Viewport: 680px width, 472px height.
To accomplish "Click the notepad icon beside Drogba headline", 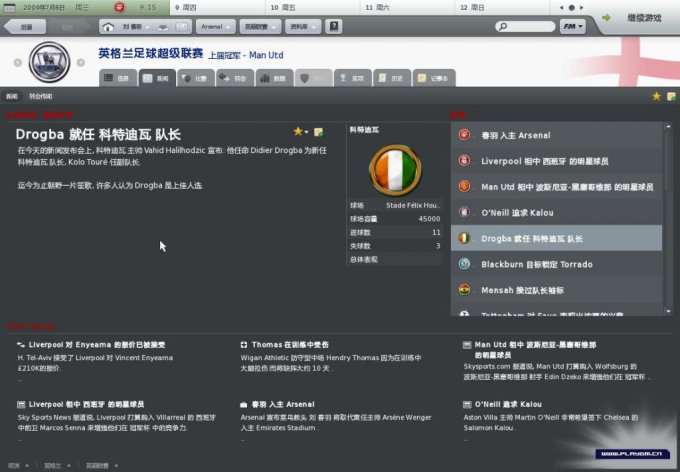I will (x=319, y=132).
